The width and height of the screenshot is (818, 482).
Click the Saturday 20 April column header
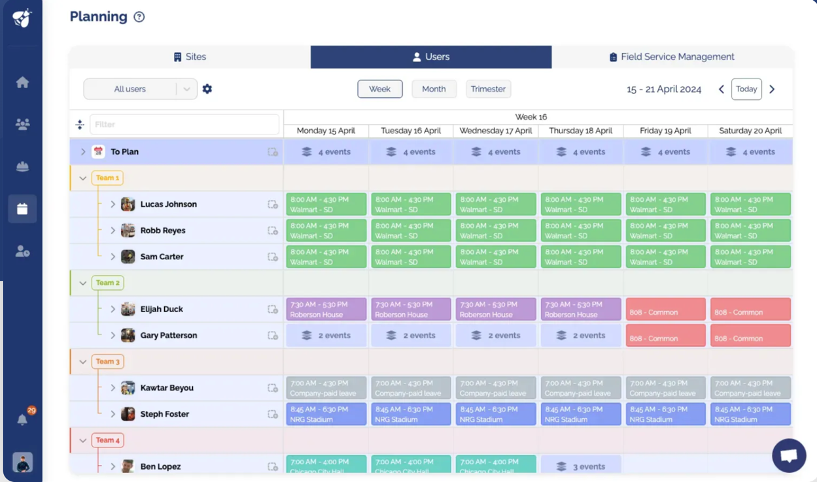(750, 130)
